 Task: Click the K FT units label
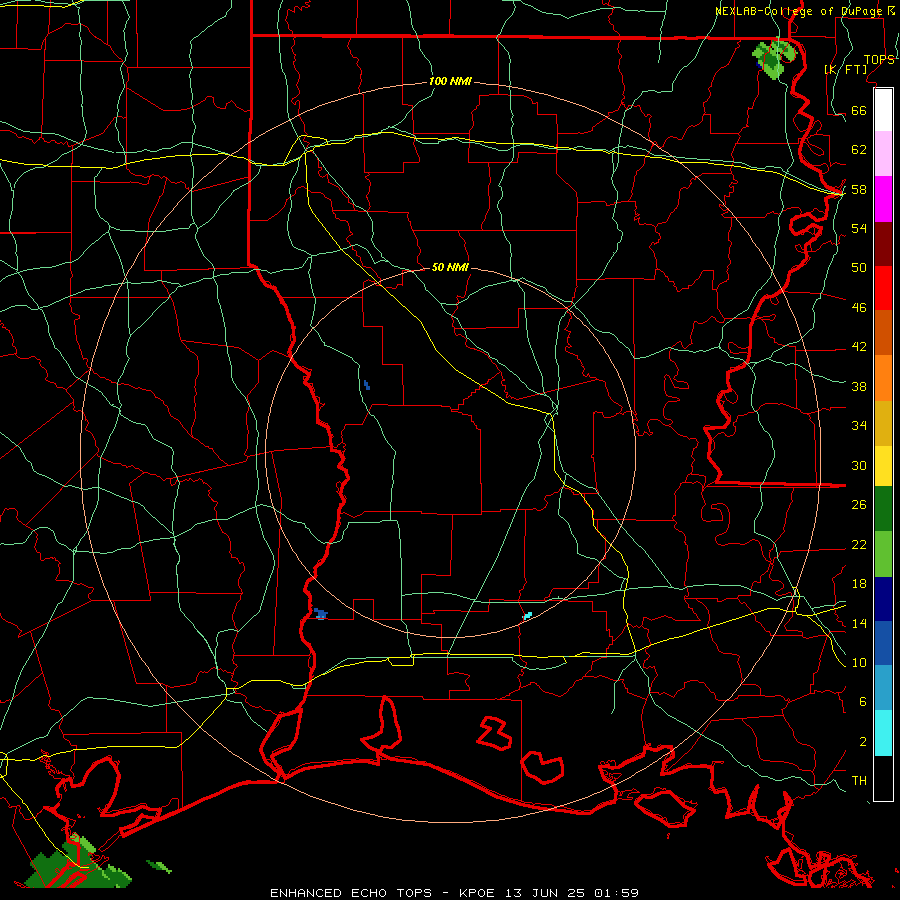pyautogui.click(x=845, y=69)
